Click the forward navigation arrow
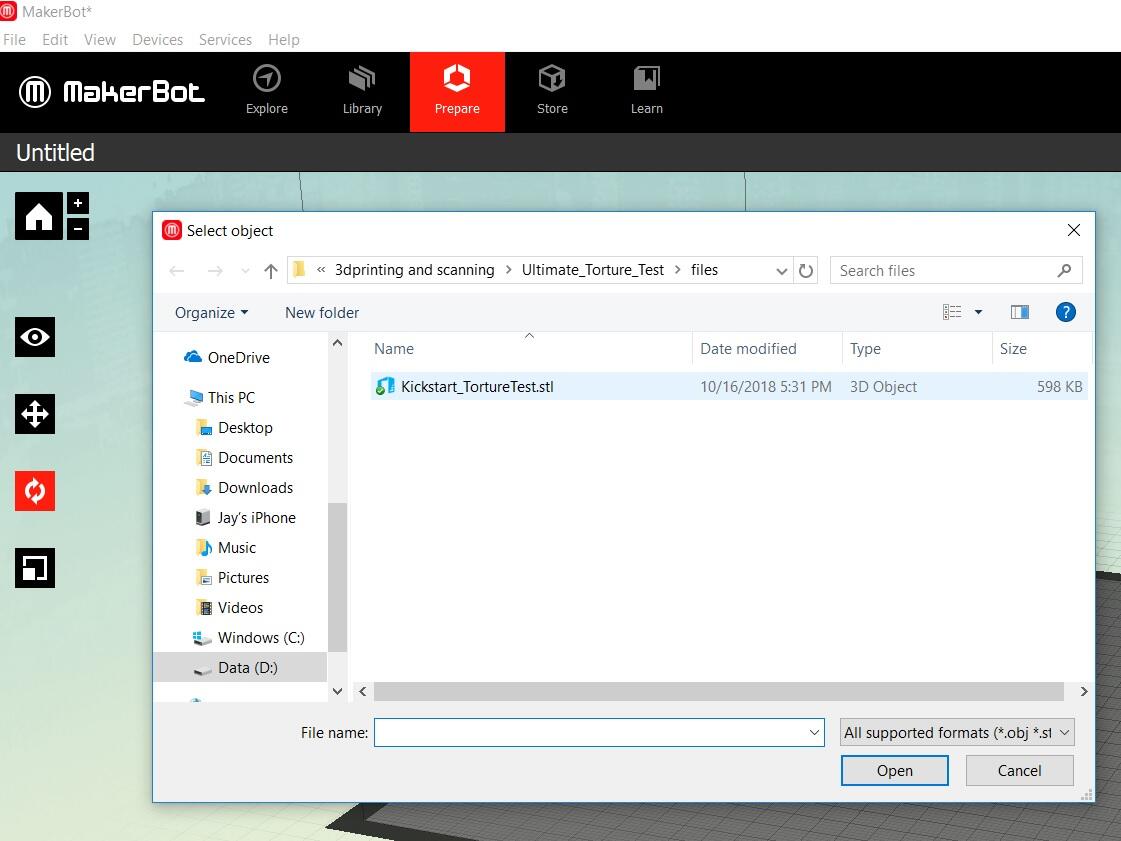The width and height of the screenshot is (1121, 841). pos(214,271)
